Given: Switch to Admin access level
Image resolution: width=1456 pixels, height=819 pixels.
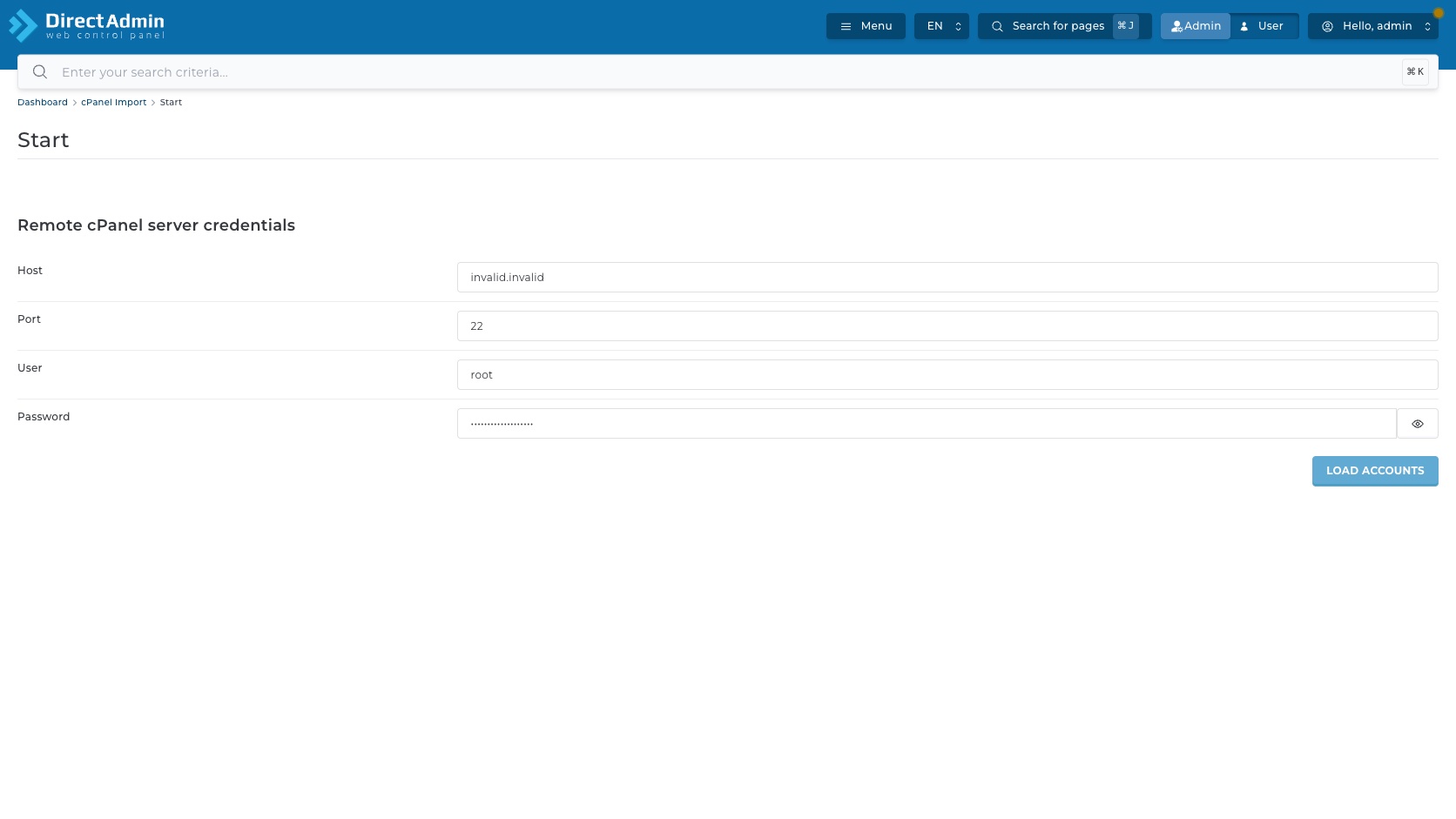Looking at the screenshot, I should tap(1196, 26).
